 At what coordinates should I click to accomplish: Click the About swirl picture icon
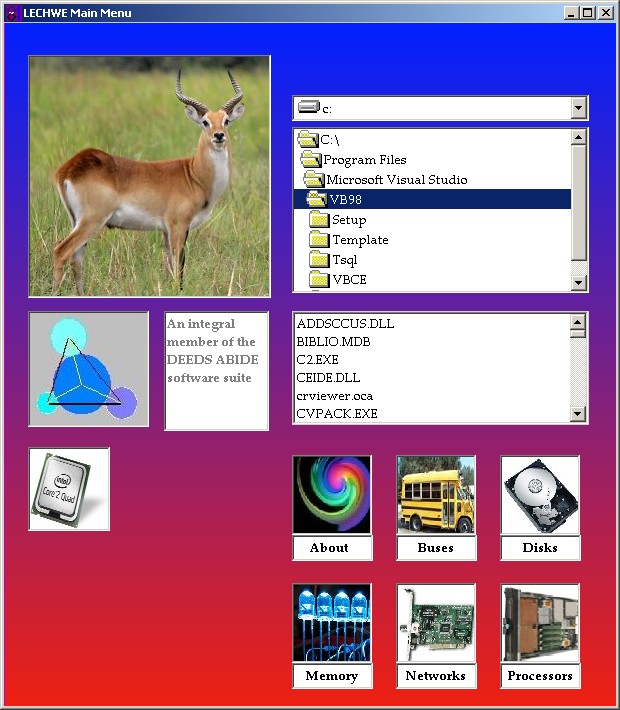tap(332, 494)
